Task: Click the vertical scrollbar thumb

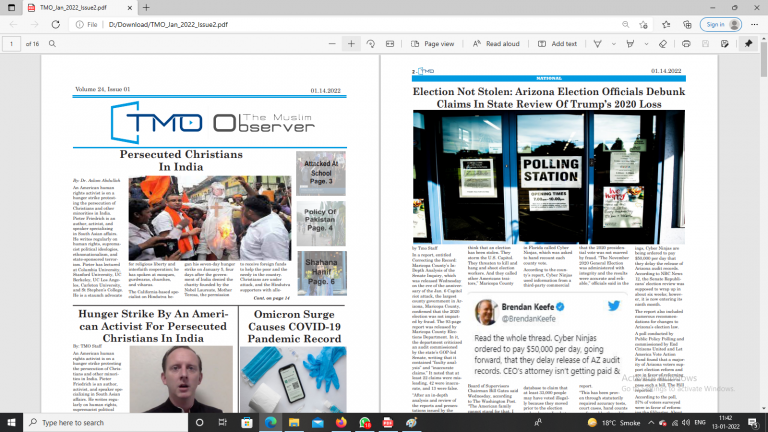Action: click(x=764, y=57)
